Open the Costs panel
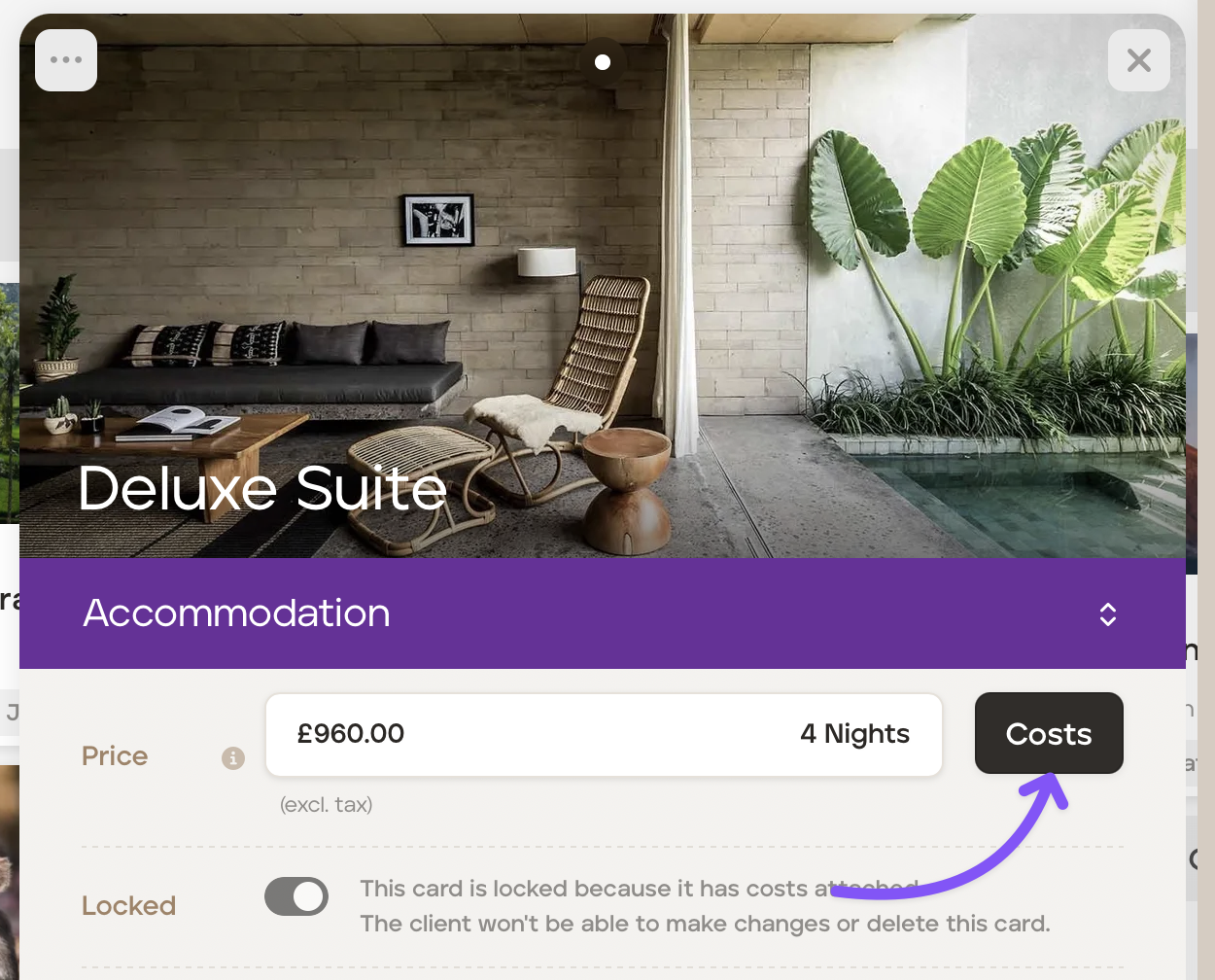Screen dimensions: 1215x980 pos(1048,734)
